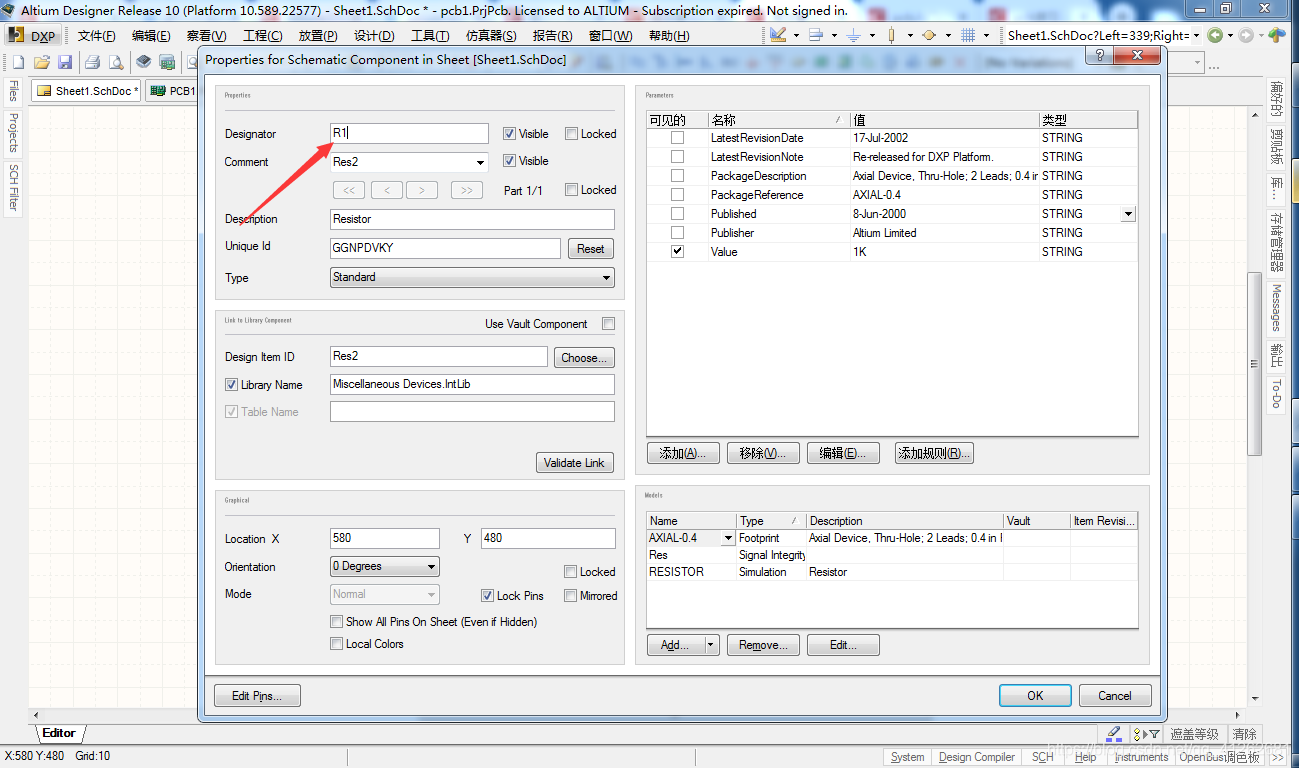Open the 放置(P) menu
1299x768 pixels.
pyautogui.click(x=318, y=36)
